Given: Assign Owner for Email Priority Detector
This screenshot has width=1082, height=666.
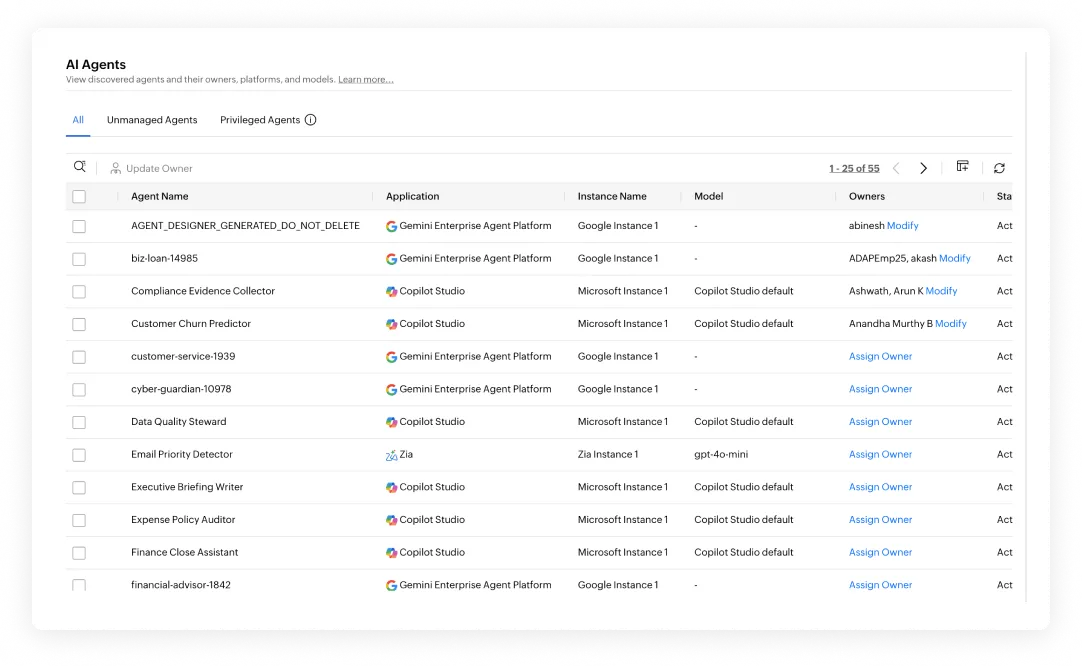Looking at the screenshot, I should coord(881,454).
